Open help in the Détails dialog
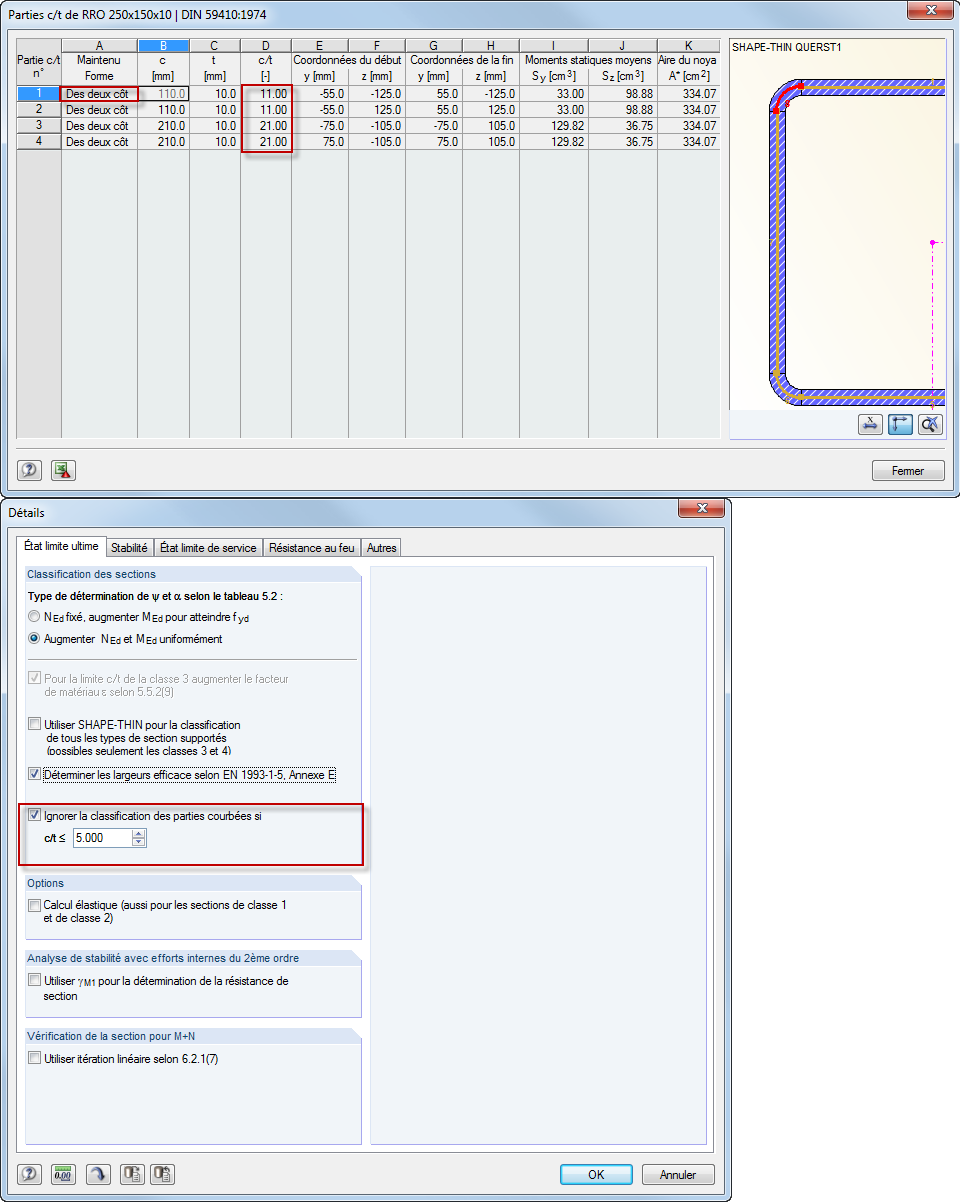Screen dimensions: 960x1202 coord(30,1174)
